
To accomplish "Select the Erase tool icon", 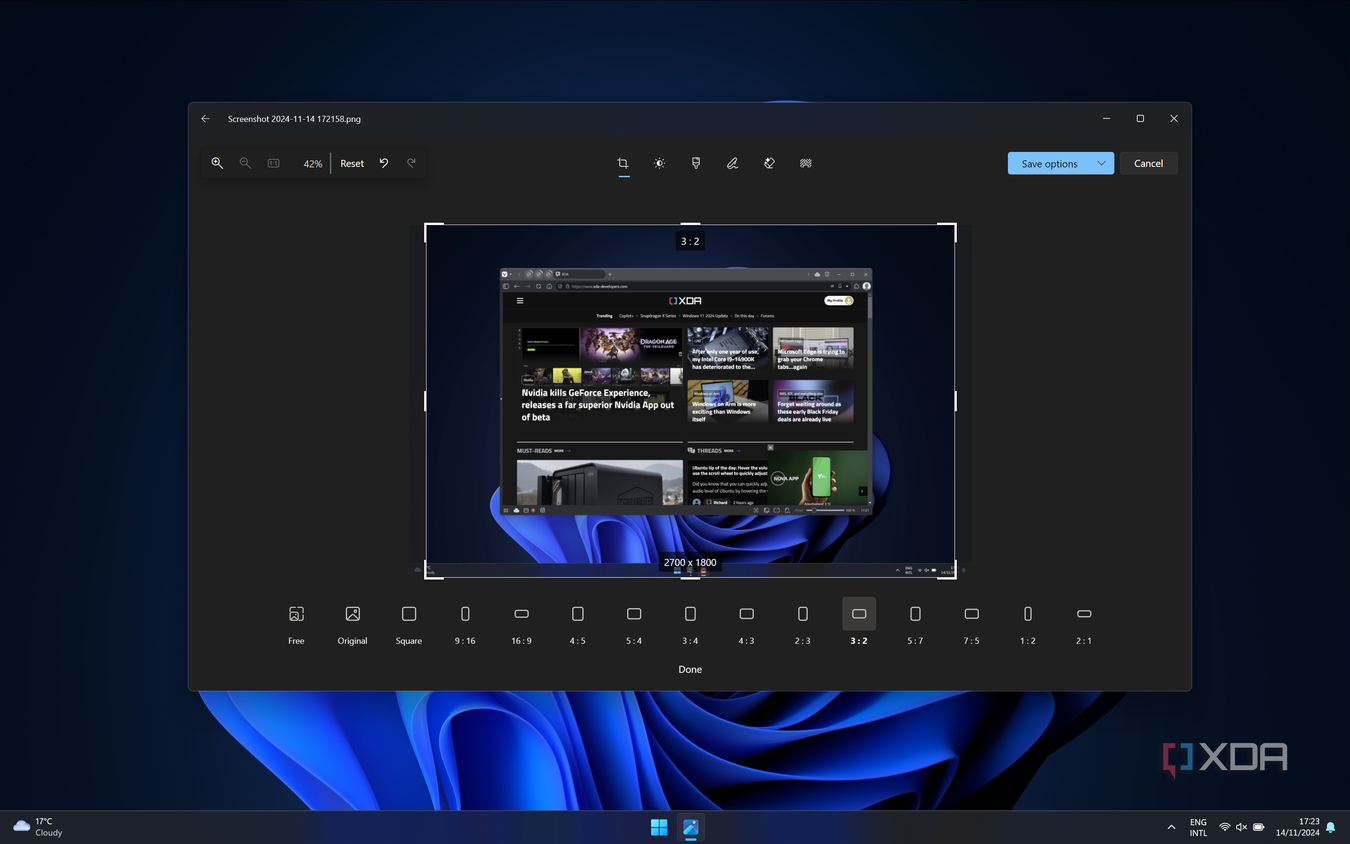I will (769, 163).
